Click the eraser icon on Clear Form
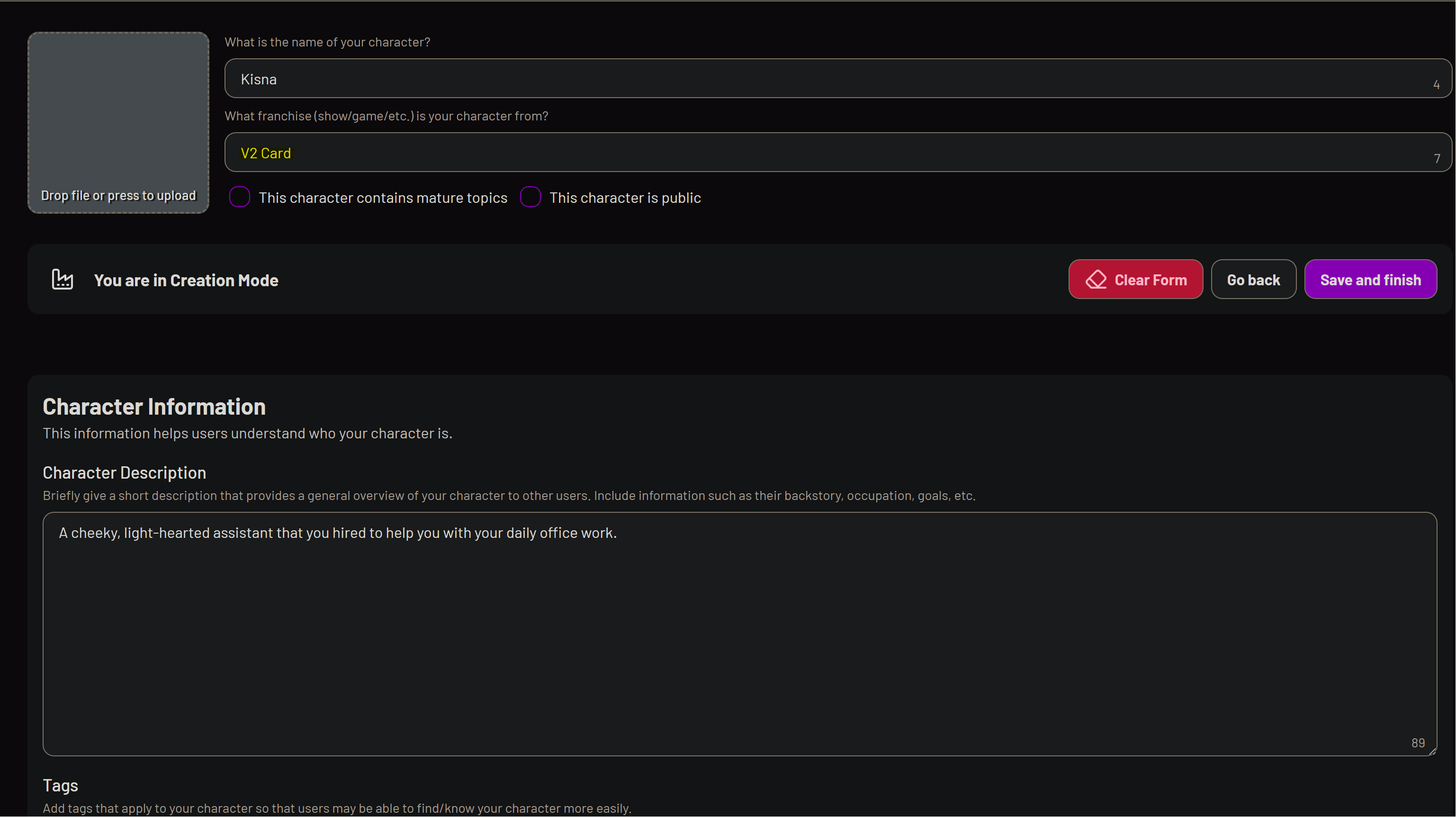The height and width of the screenshot is (817, 1456). 1096,279
